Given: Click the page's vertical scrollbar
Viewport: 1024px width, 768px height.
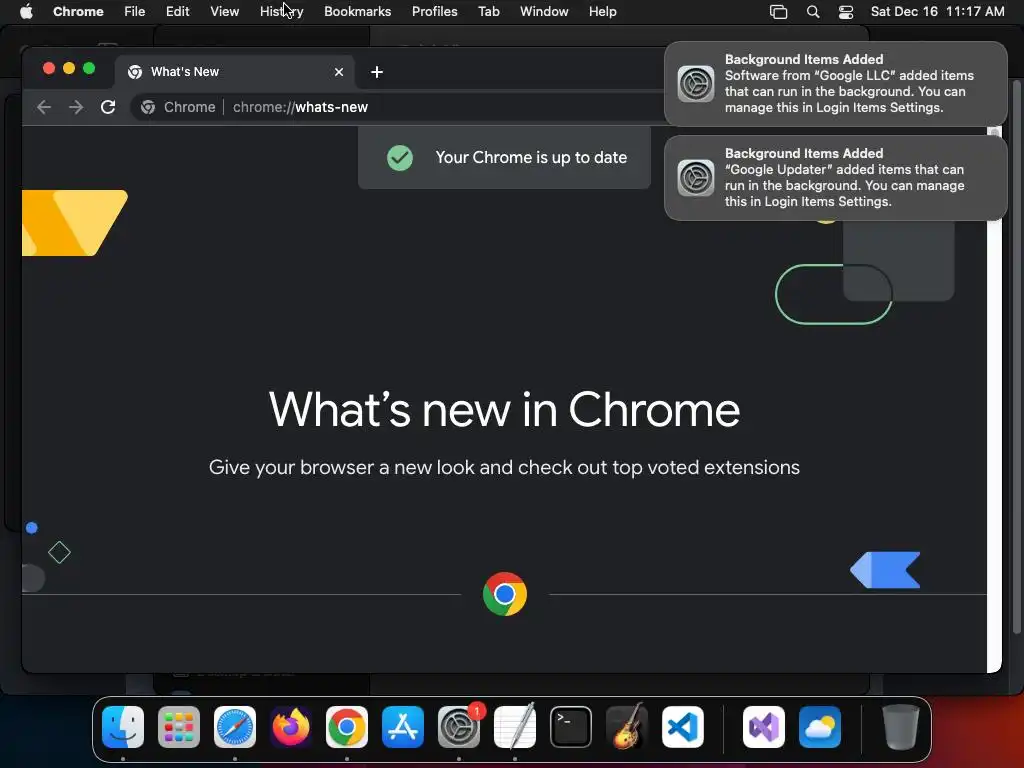Looking at the screenshot, I should pyautogui.click(x=995, y=398).
